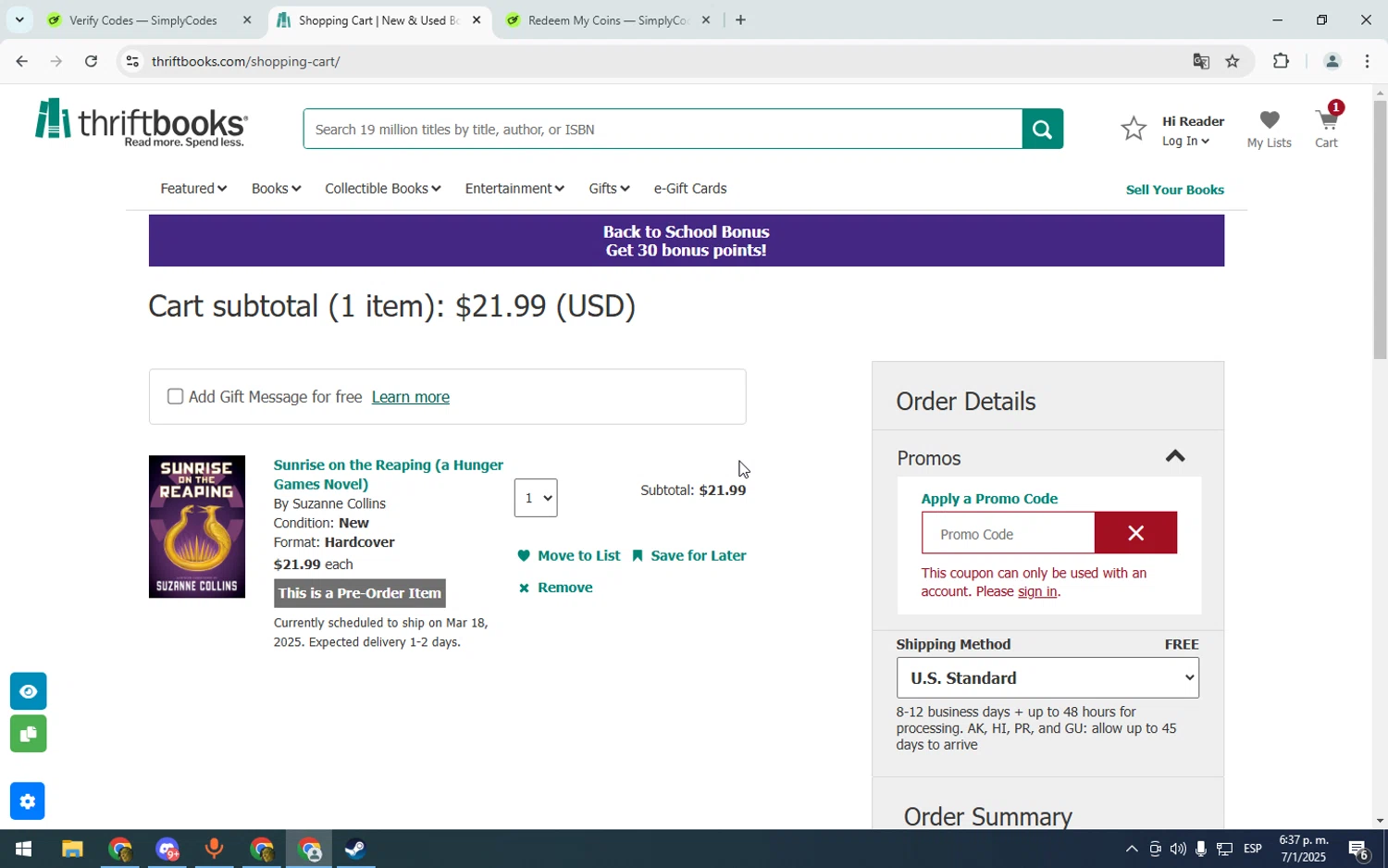Open the Chrome profile icon
The image size is (1388, 868).
pos(1332,61)
